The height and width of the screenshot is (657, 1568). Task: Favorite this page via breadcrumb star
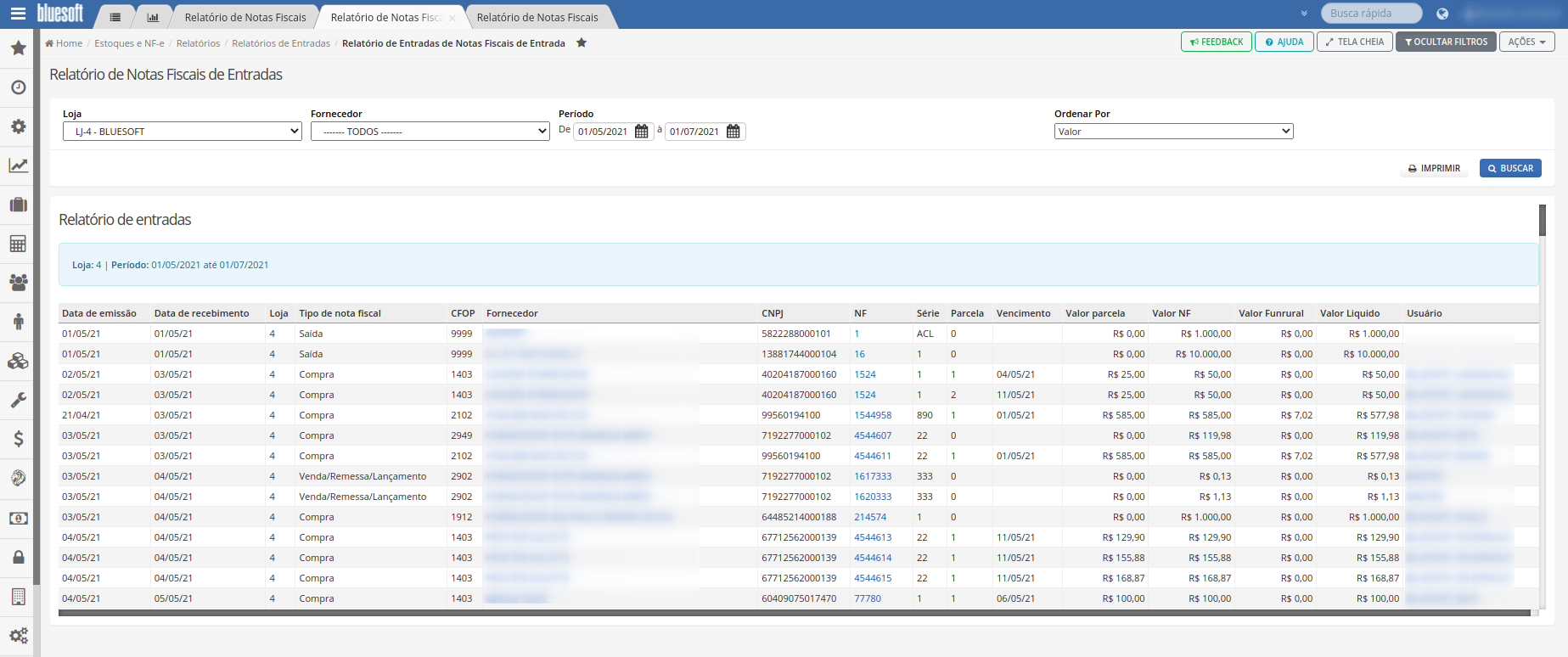tap(582, 42)
